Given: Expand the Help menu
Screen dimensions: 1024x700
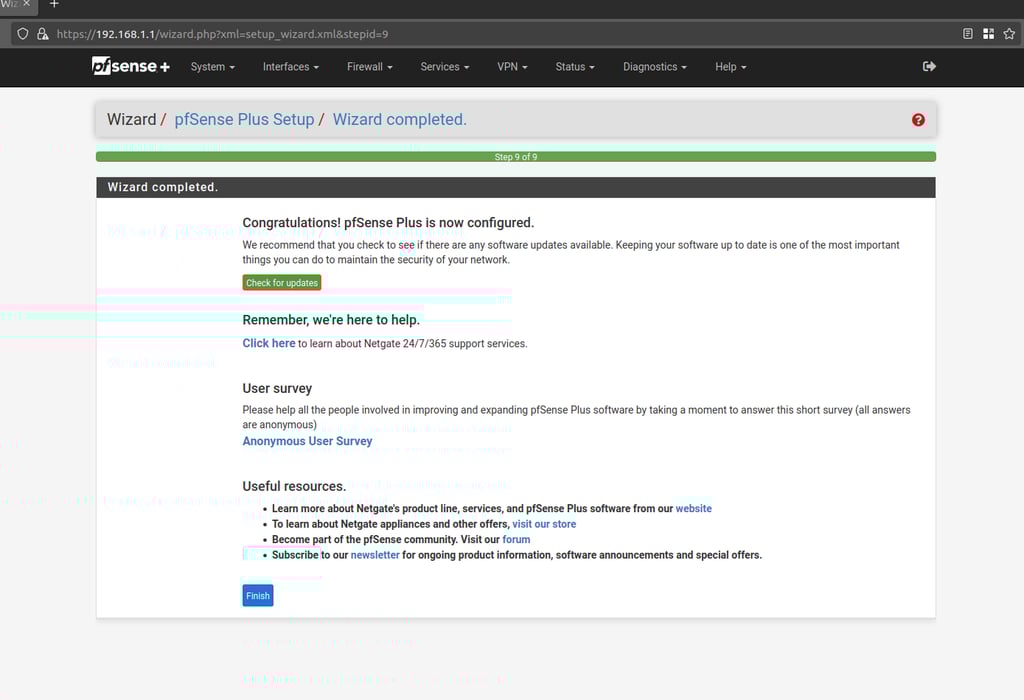Looking at the screenshot, I should (730, 67).
